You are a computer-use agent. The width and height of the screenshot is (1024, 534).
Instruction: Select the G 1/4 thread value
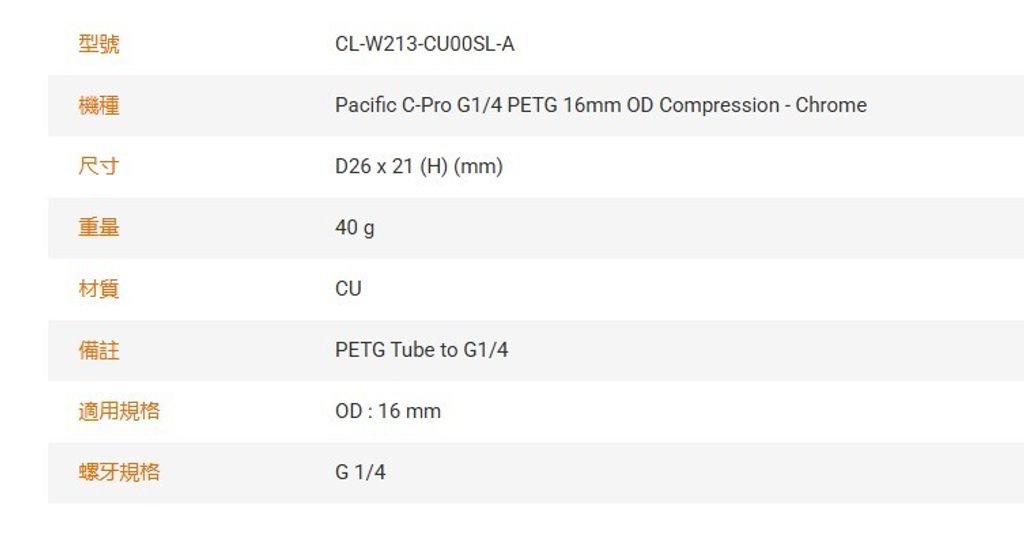[360, 472]
